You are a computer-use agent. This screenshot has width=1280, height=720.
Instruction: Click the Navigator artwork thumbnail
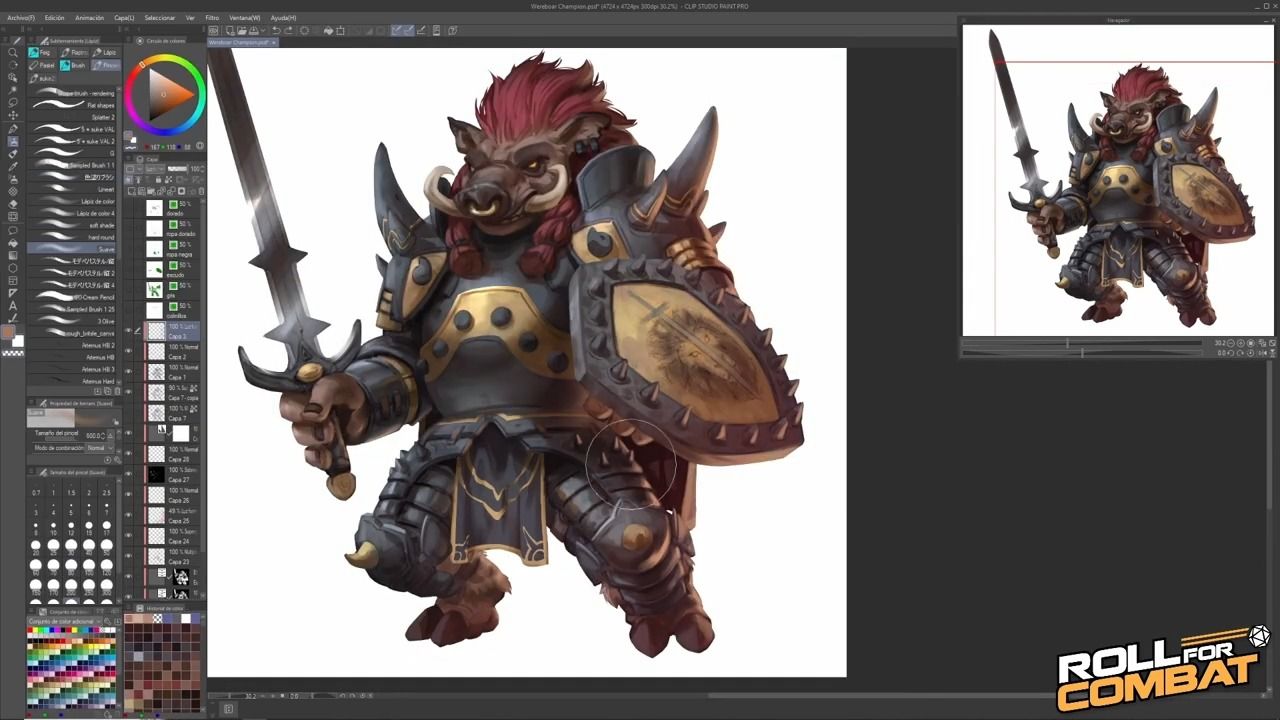[1118, 180]
